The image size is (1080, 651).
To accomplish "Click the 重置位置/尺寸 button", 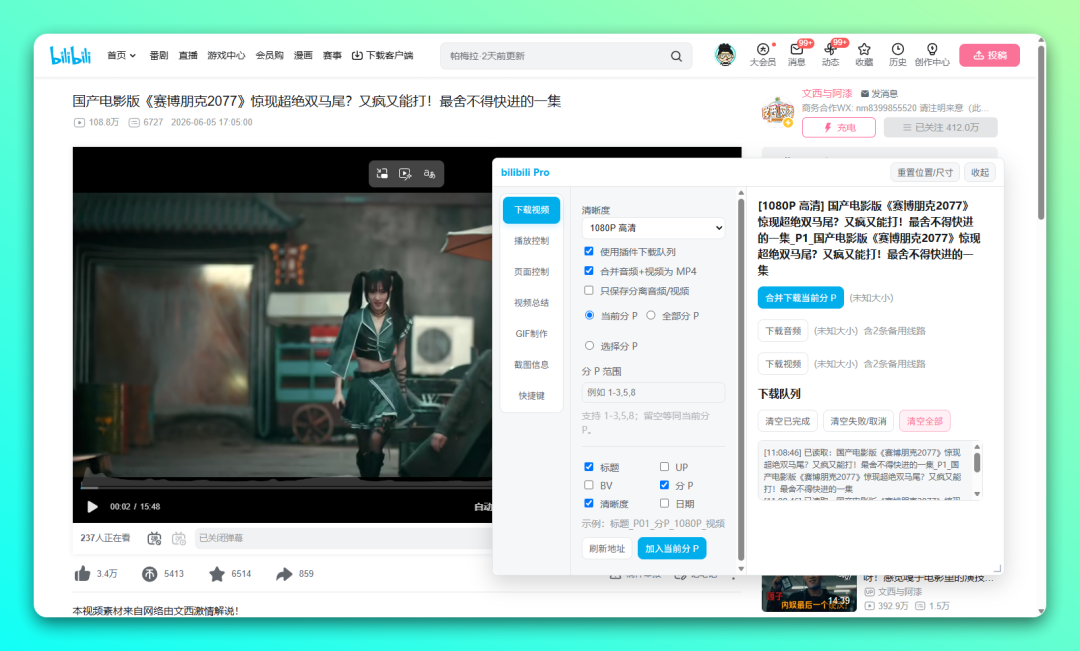I will [925, 172].
